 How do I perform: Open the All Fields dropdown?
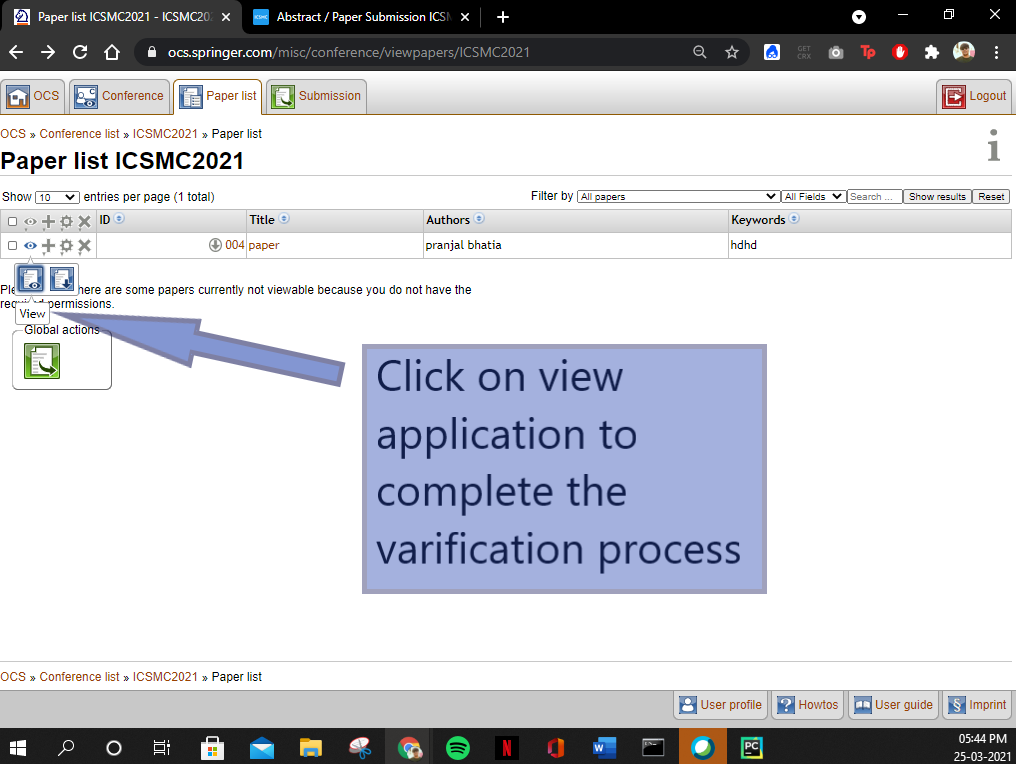tap(813, 197)
